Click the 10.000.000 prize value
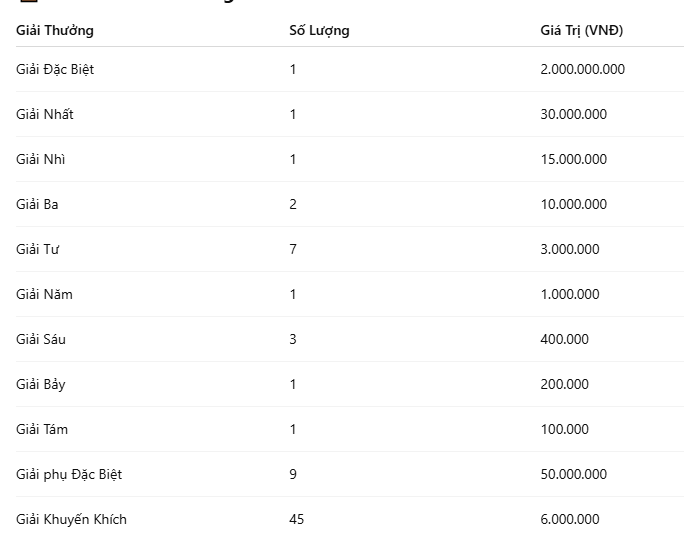The height and width of the screenshot is (539, 684). tap(574, 204)
